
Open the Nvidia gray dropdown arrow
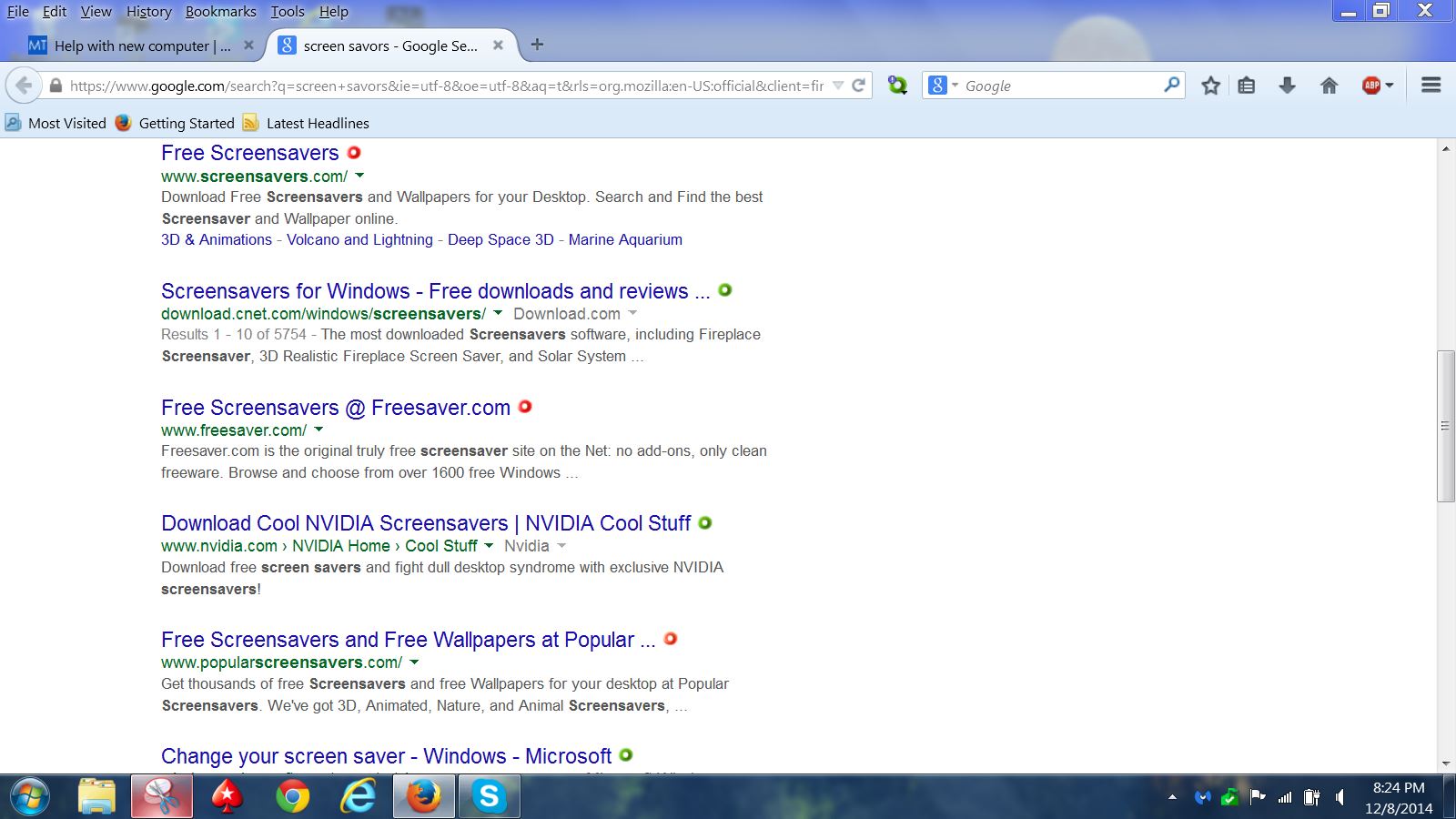(561, 545)
